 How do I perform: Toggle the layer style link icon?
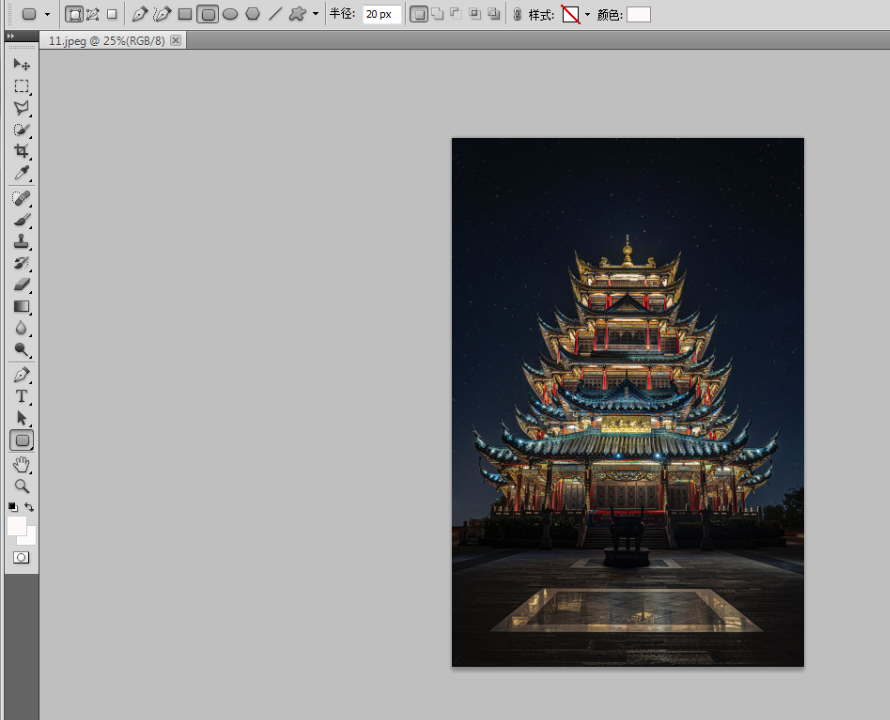(x=517, y=14)
